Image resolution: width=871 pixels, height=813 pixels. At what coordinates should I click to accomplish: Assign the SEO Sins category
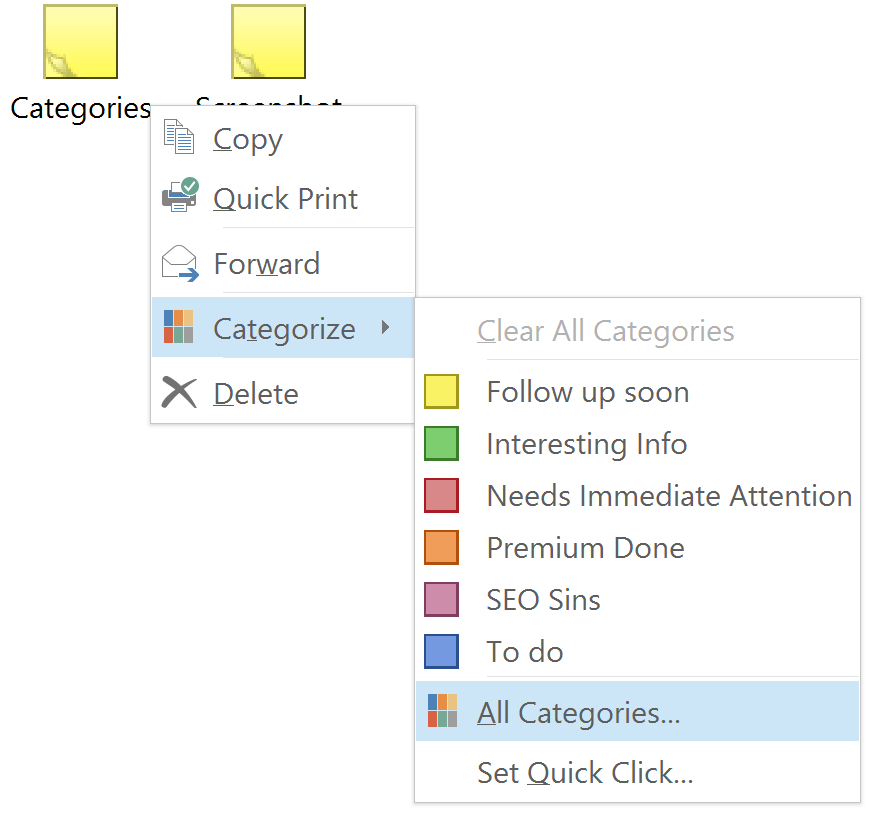tap(543, 600)
